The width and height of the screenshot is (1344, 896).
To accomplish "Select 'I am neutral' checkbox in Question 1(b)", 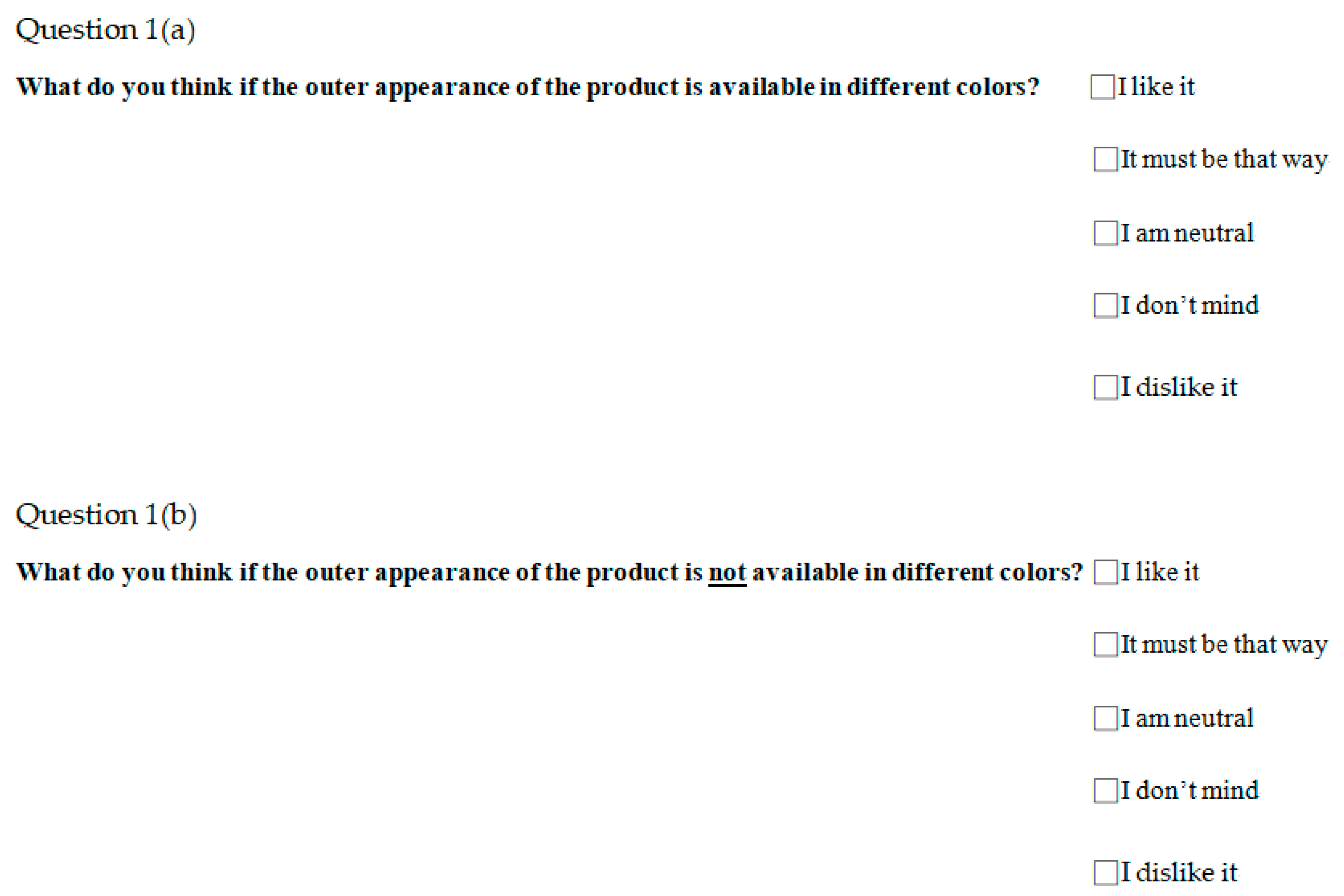I will (x=1106, y=718).
